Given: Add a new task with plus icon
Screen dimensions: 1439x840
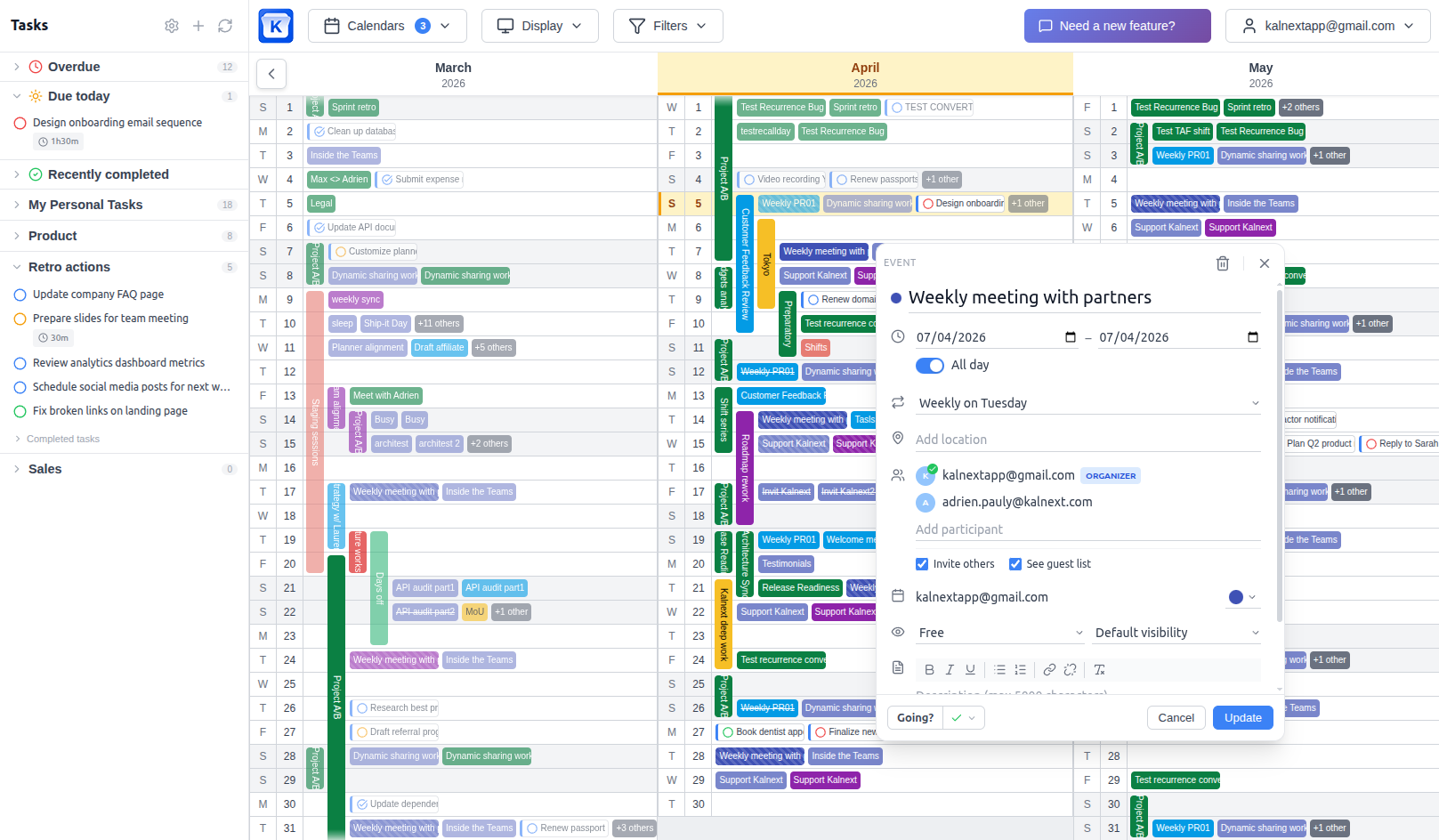Looking at the screenshot, I should pos(198,26).
